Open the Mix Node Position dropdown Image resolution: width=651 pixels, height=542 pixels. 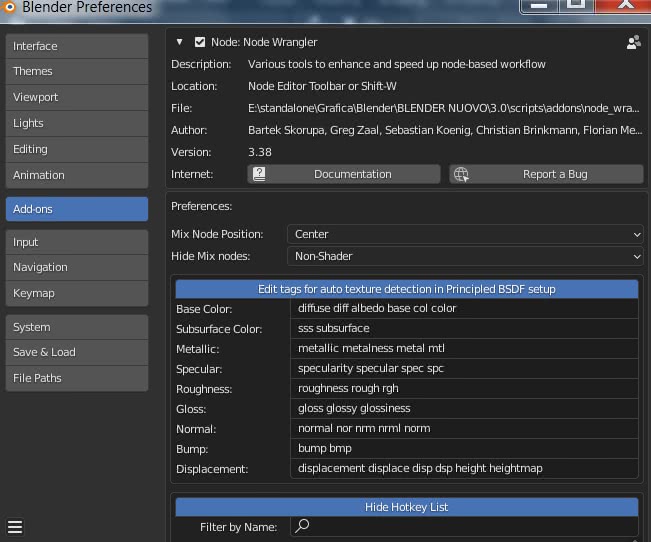click(x=466, y=234)
